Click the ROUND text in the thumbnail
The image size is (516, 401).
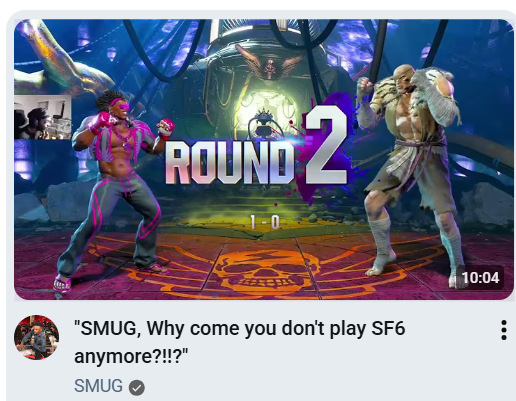pyautogui.click(x=230, y=162)
